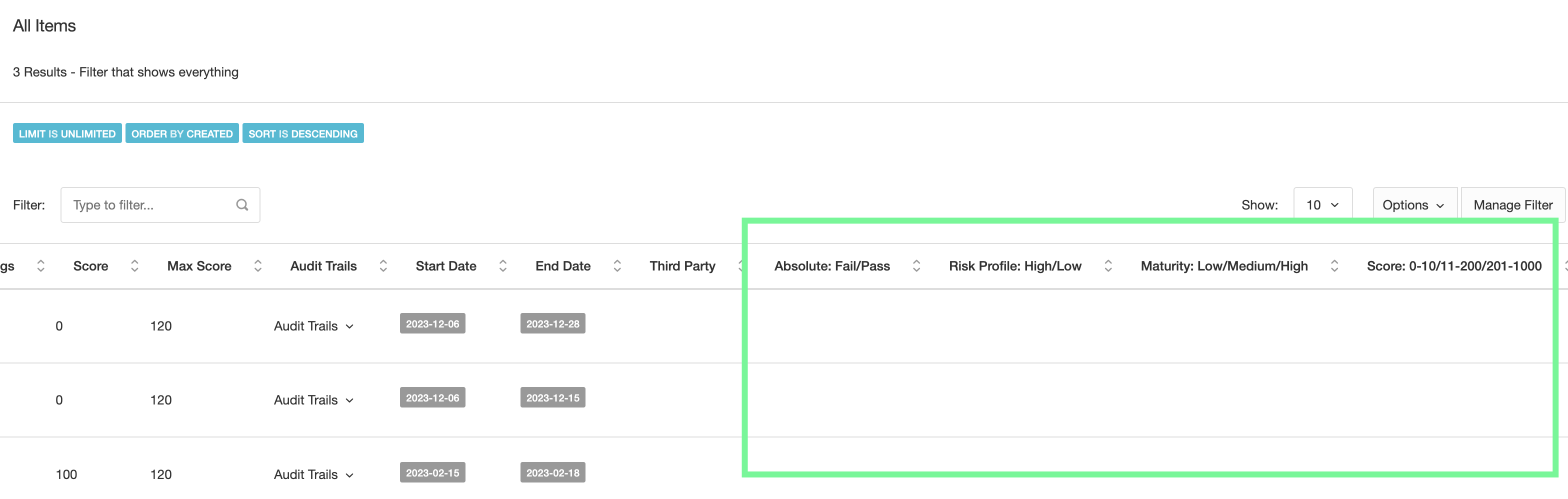This screenshot has width=1568, height=499.
Task: Sort by Risk Profile: High/Low arrows
Action: click(1108, 266)
